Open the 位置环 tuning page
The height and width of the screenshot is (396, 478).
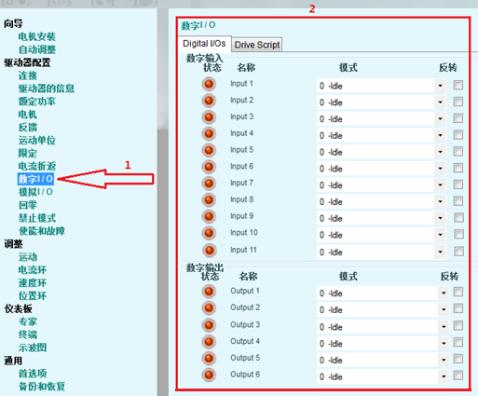pyautogui.click(x=32, y=296)
